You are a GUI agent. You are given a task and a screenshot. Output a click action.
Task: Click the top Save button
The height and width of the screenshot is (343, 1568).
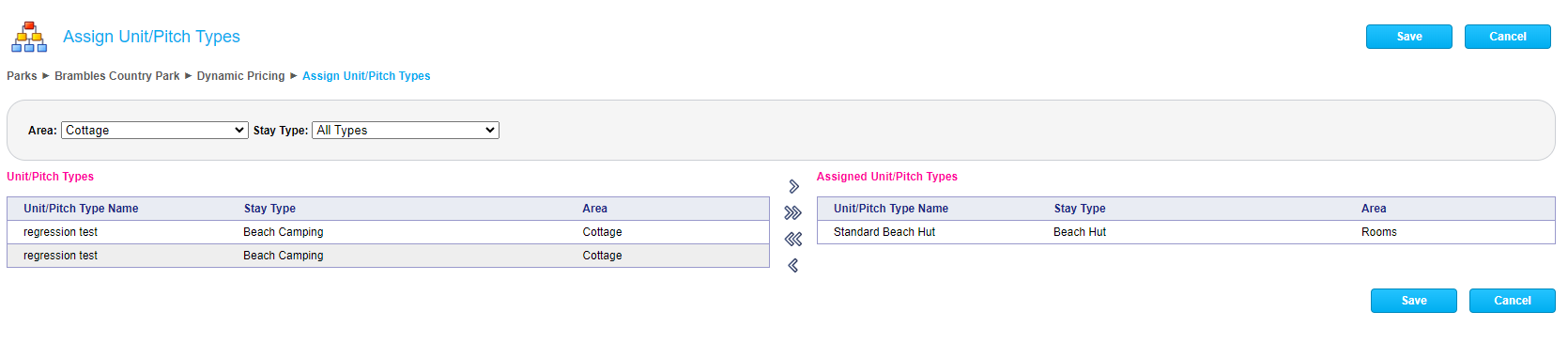tap(1409, 37)
